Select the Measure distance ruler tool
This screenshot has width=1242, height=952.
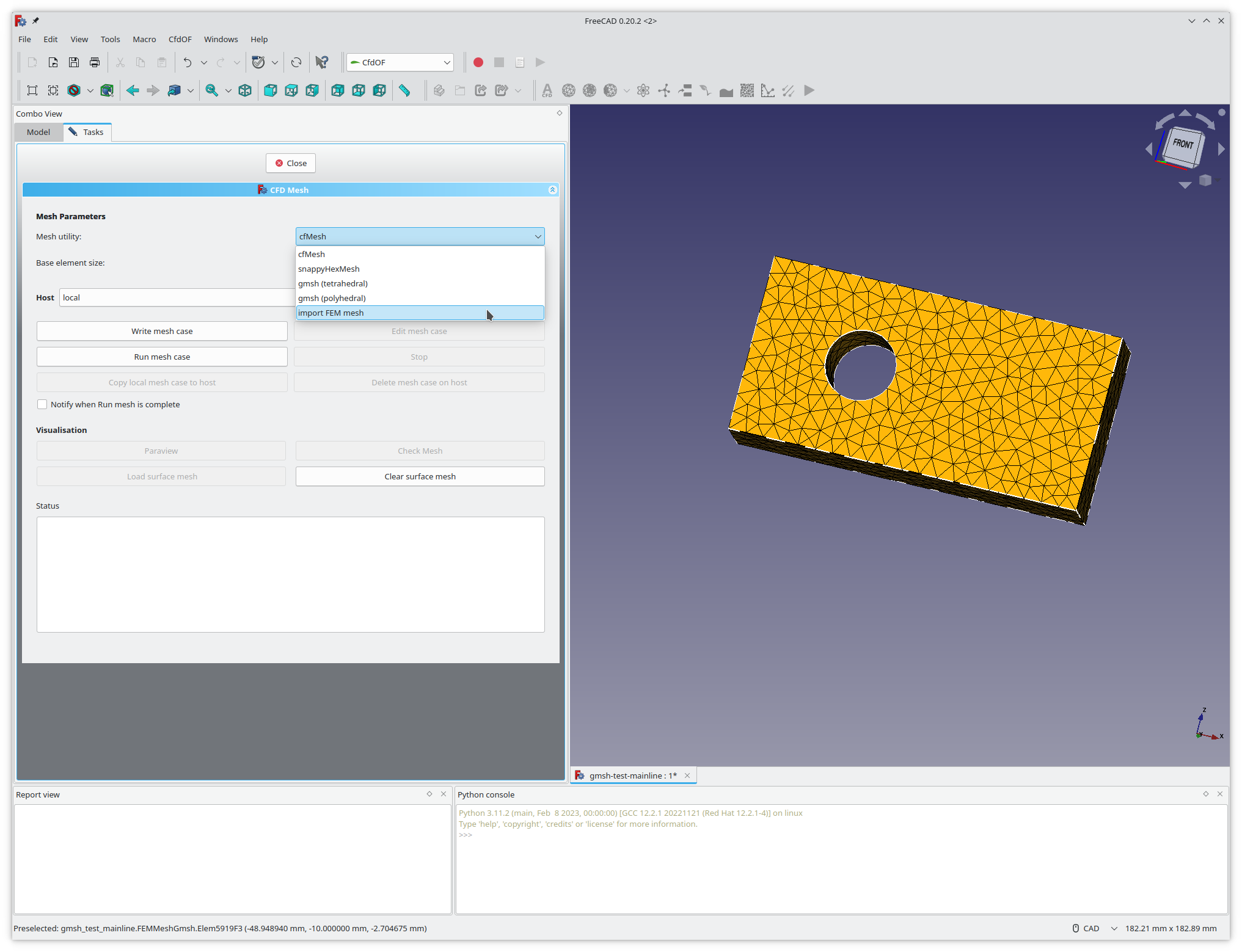click(x=405, y=90)
